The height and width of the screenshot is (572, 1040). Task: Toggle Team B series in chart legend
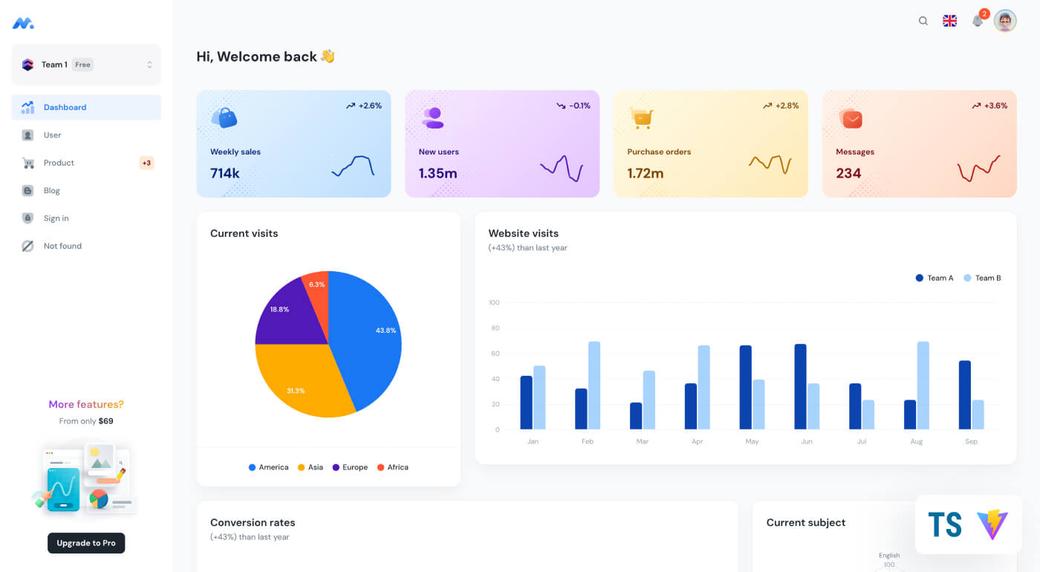[x=982, y=278]
